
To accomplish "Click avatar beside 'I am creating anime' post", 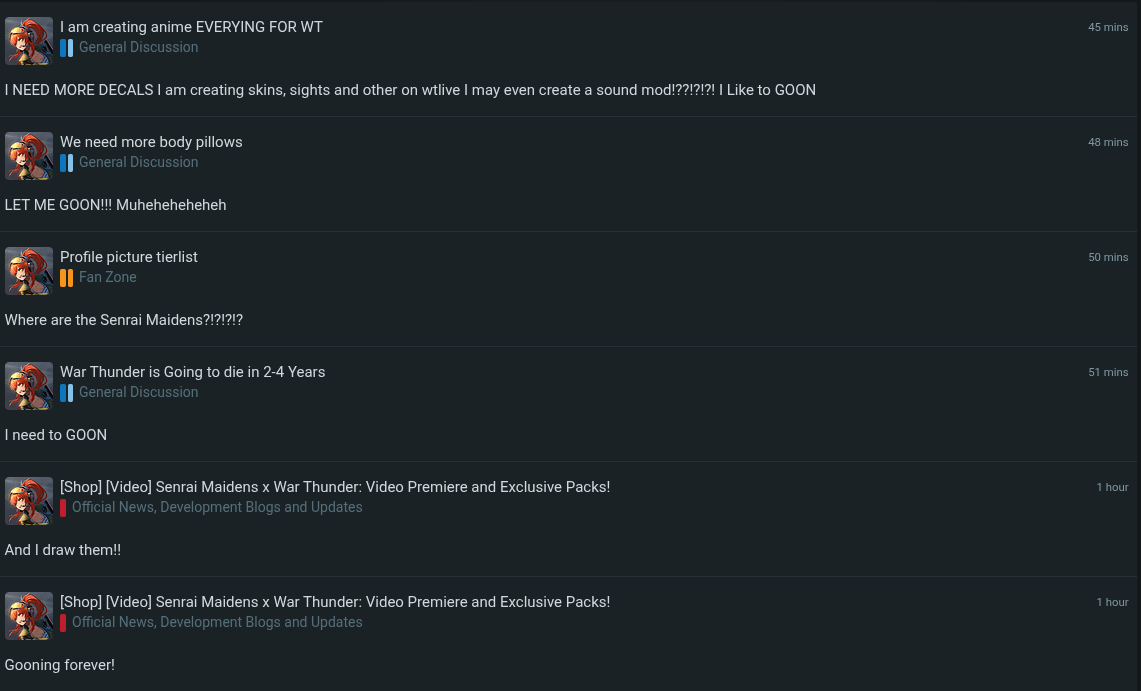I will (x=29, y=41).
